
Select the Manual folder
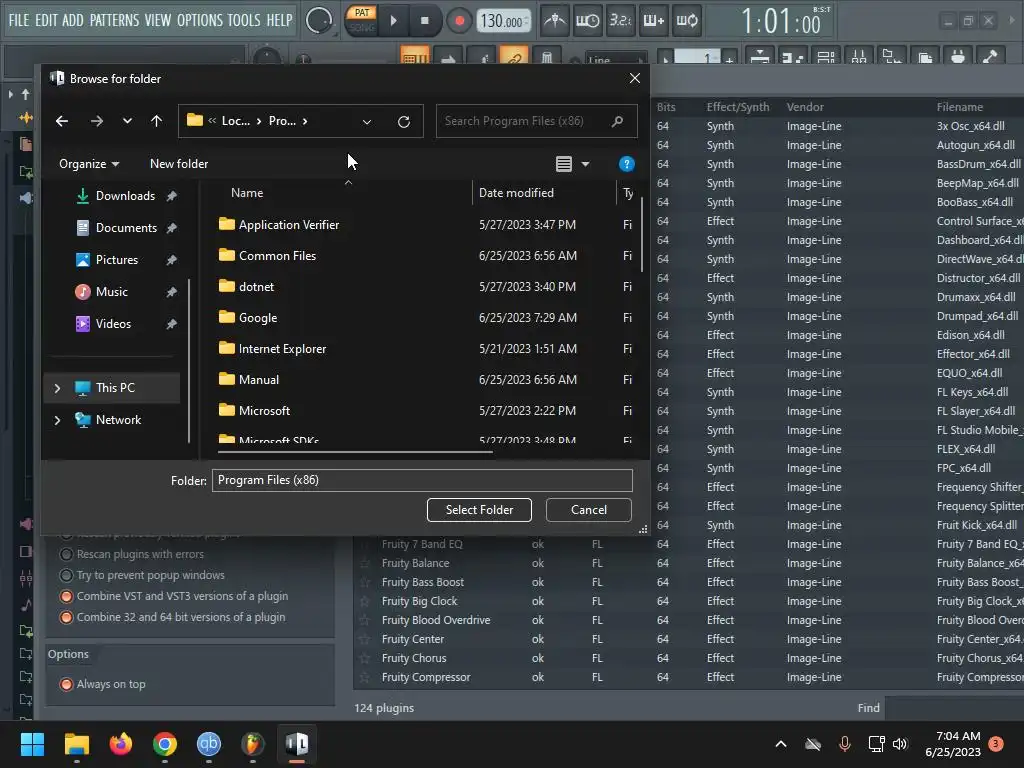point(259,380)
